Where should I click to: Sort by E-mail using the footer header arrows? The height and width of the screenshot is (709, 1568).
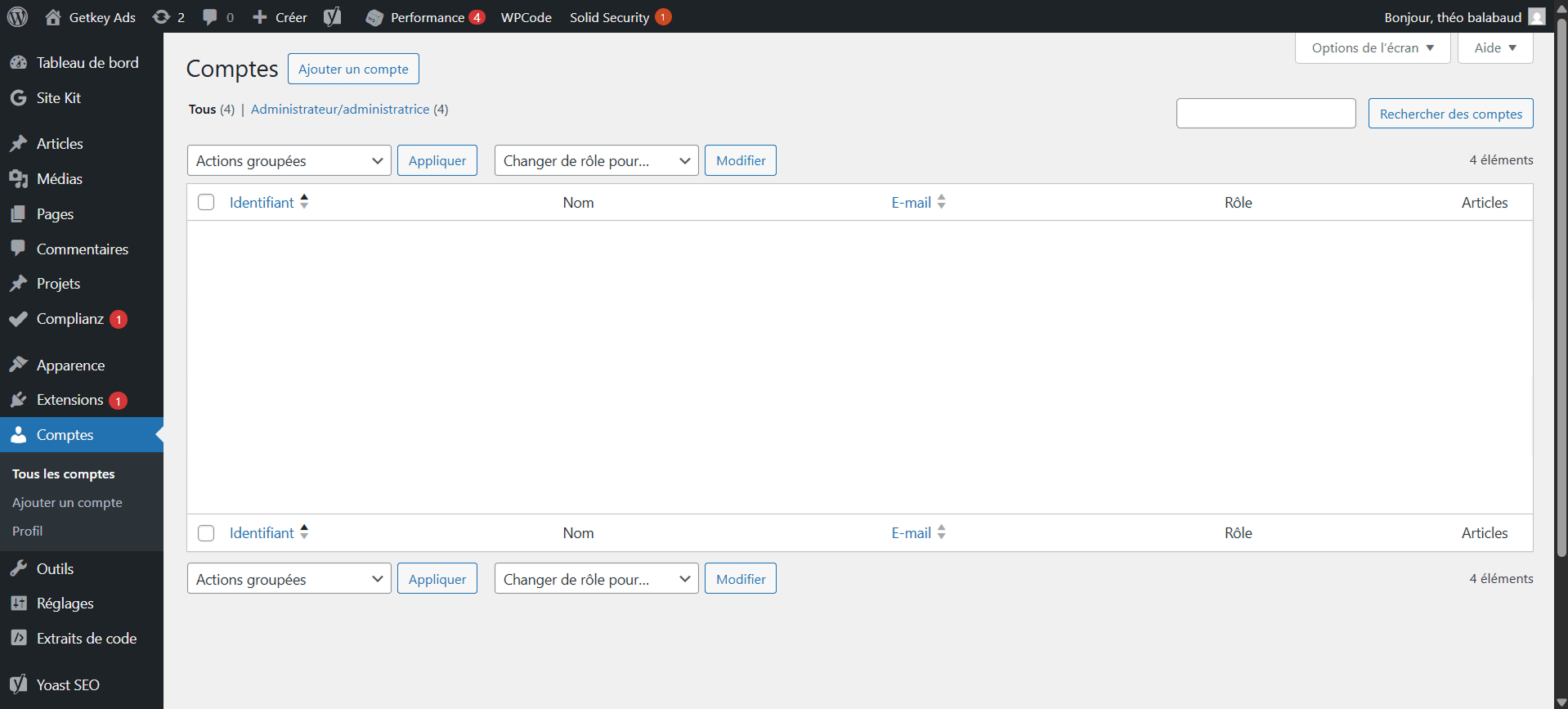[942, 532]
